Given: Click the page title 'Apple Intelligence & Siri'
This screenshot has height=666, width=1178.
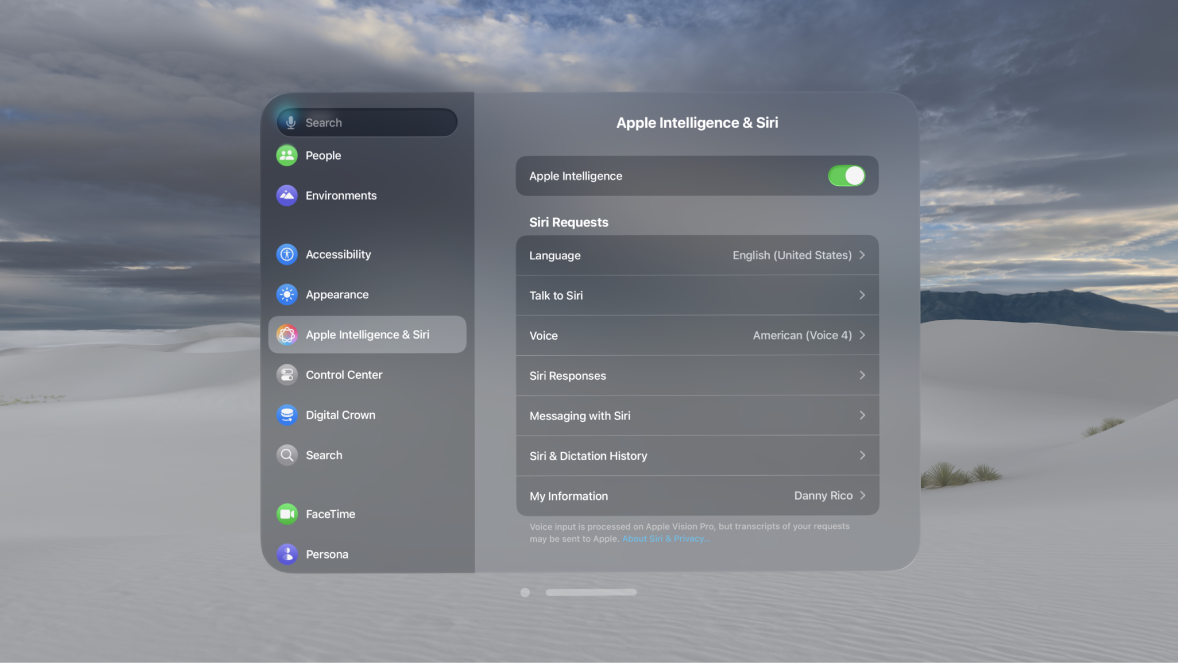Looking at the screenshot, I should click(697, 123).
